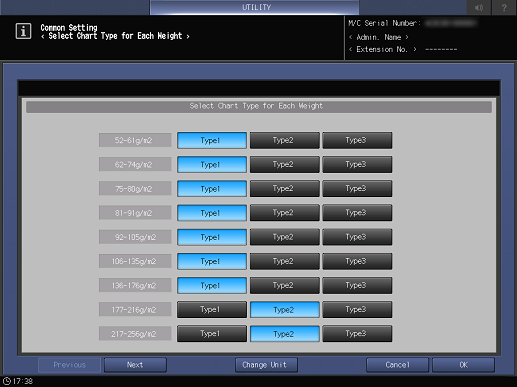Image resolution: width=517 pixels, height=387 pixels.
Task: Click the 92-105g/m2 weight label
Action: (x=135, y=237)
